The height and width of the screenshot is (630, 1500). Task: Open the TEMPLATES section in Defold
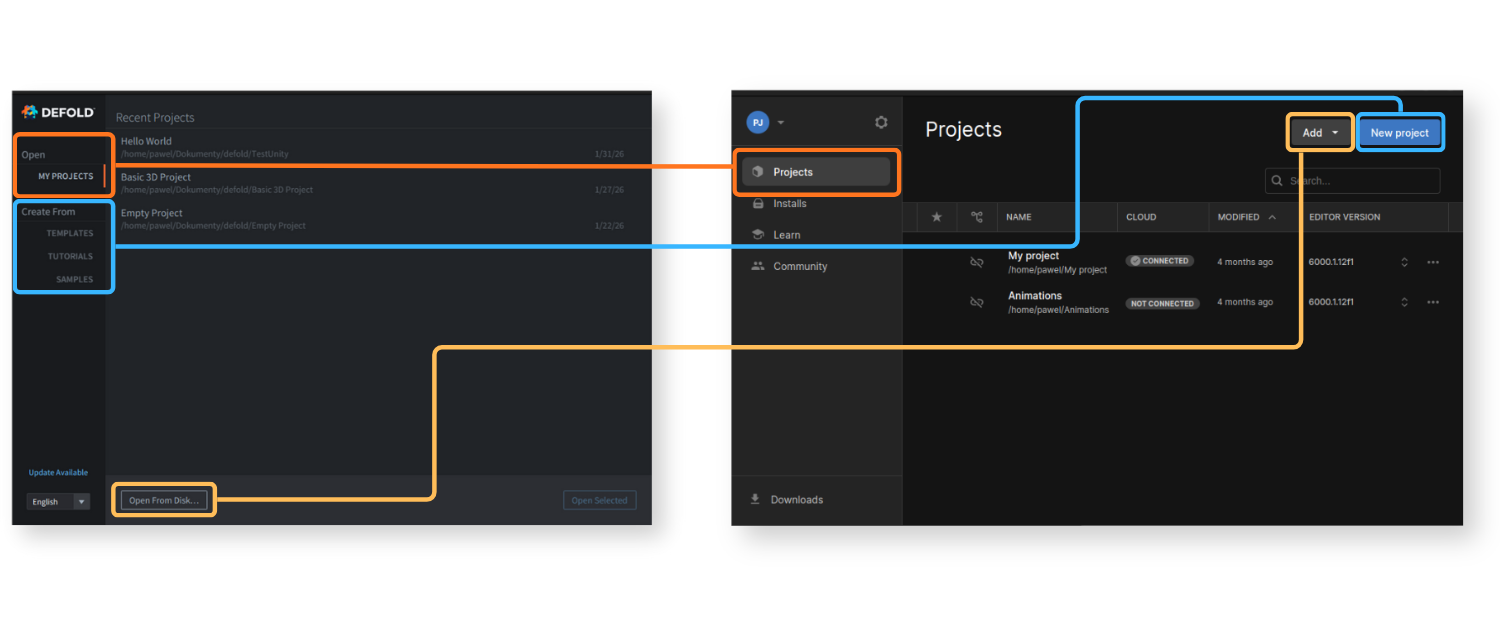click(69, 233)
